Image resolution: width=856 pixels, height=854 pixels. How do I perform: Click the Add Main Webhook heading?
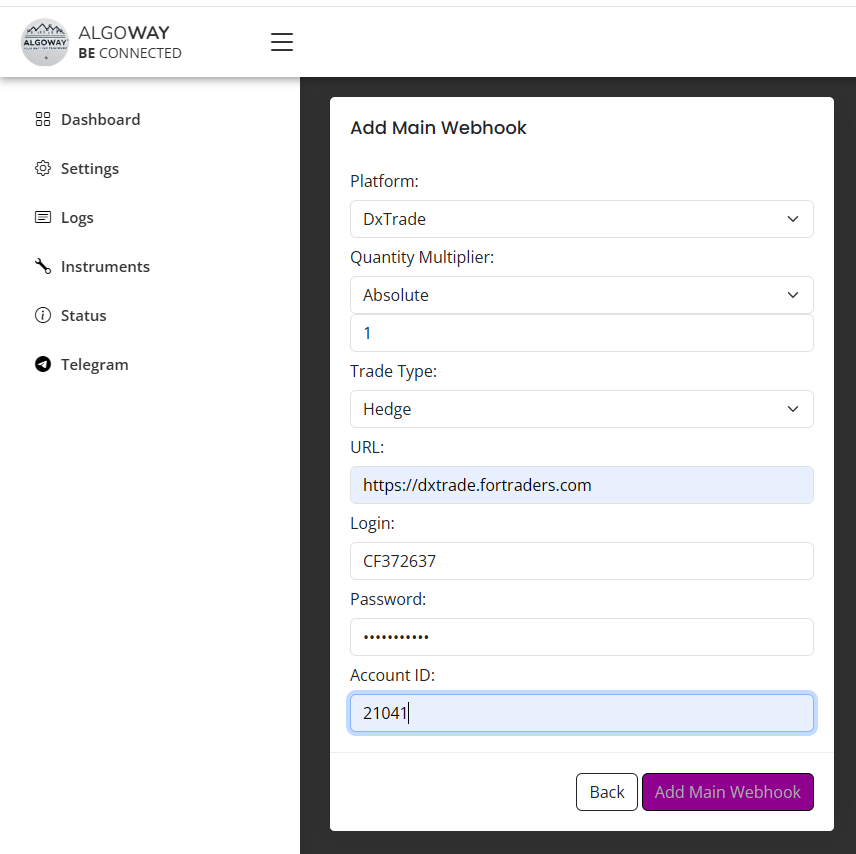point(438,128)
